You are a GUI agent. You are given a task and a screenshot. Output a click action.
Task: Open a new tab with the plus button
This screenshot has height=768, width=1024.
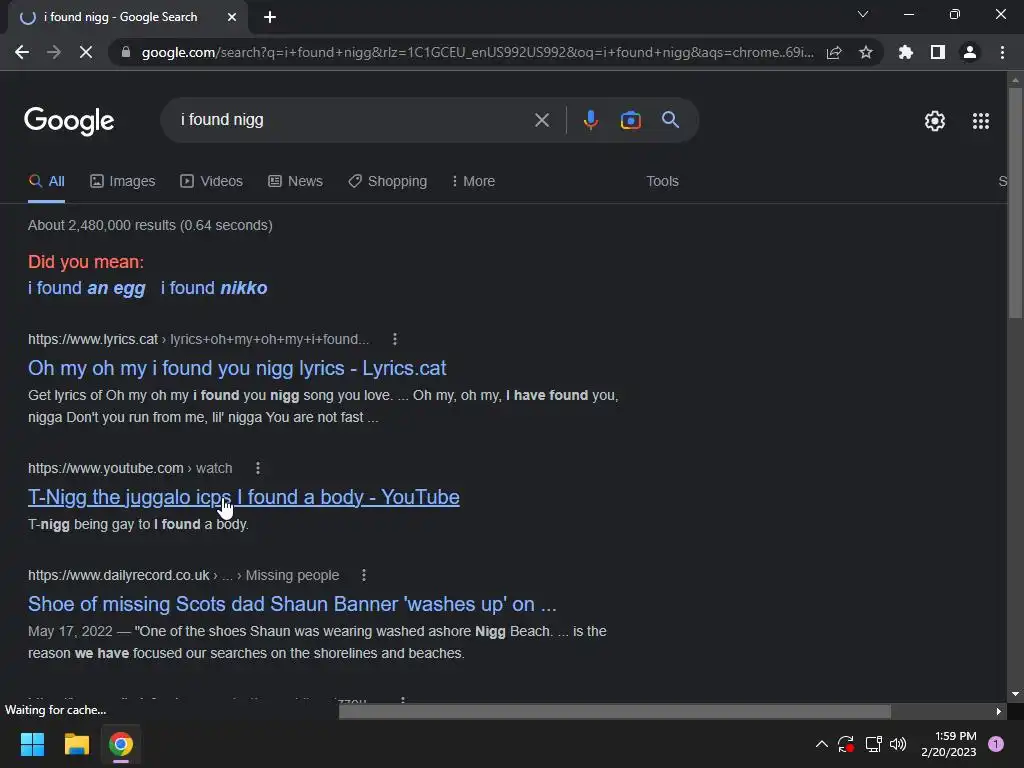270,17
